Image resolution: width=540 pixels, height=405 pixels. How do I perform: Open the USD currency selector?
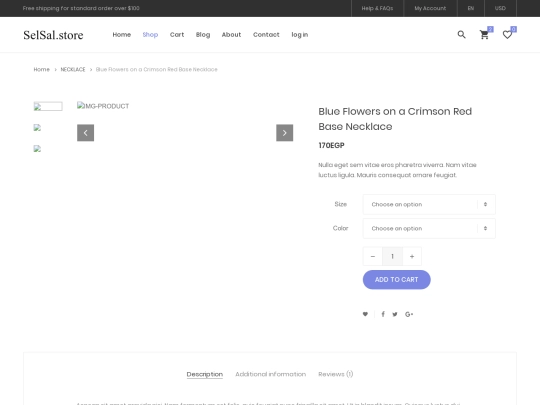click(x=500, y=8)
